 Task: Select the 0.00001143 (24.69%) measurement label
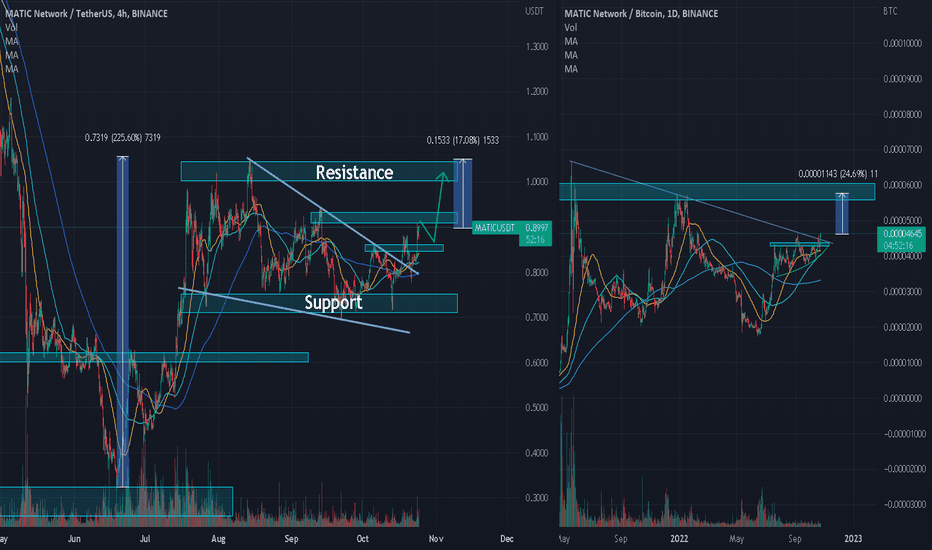click(837, 174)
